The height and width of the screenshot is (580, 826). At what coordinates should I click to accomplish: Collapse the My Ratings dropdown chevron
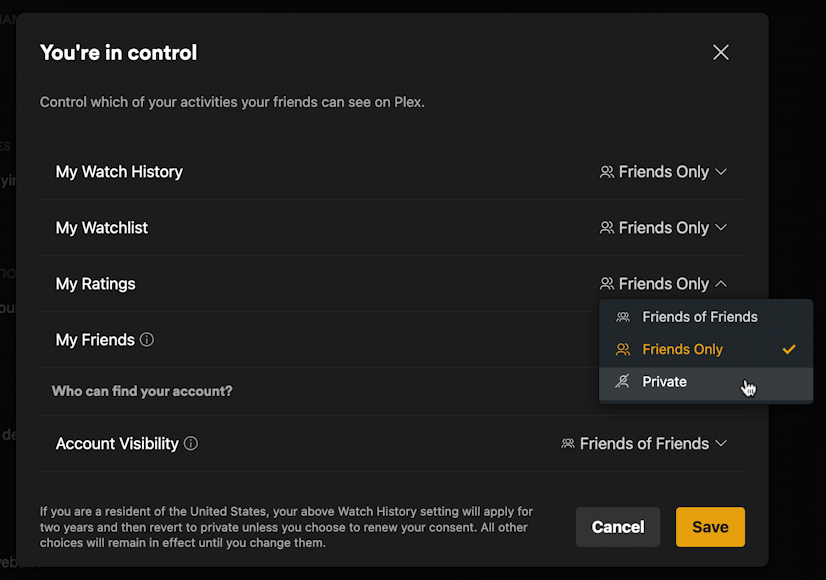pos(721,284)
